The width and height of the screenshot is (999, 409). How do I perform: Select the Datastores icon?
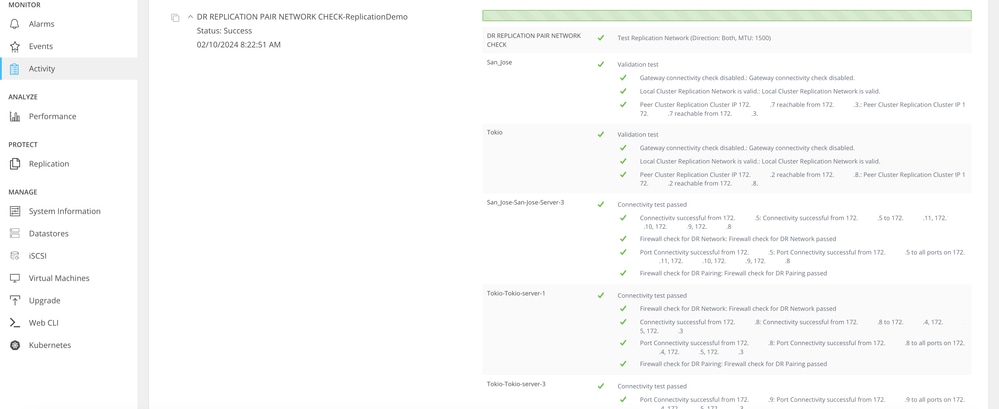point(15,234)
